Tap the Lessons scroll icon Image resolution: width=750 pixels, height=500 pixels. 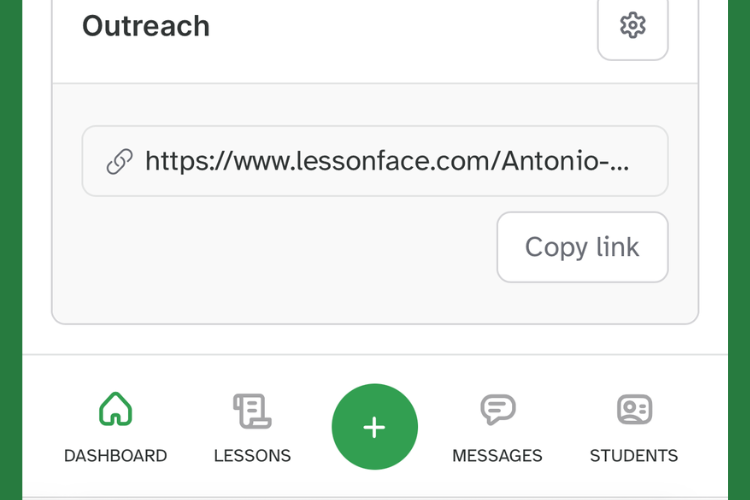[252, 409]
